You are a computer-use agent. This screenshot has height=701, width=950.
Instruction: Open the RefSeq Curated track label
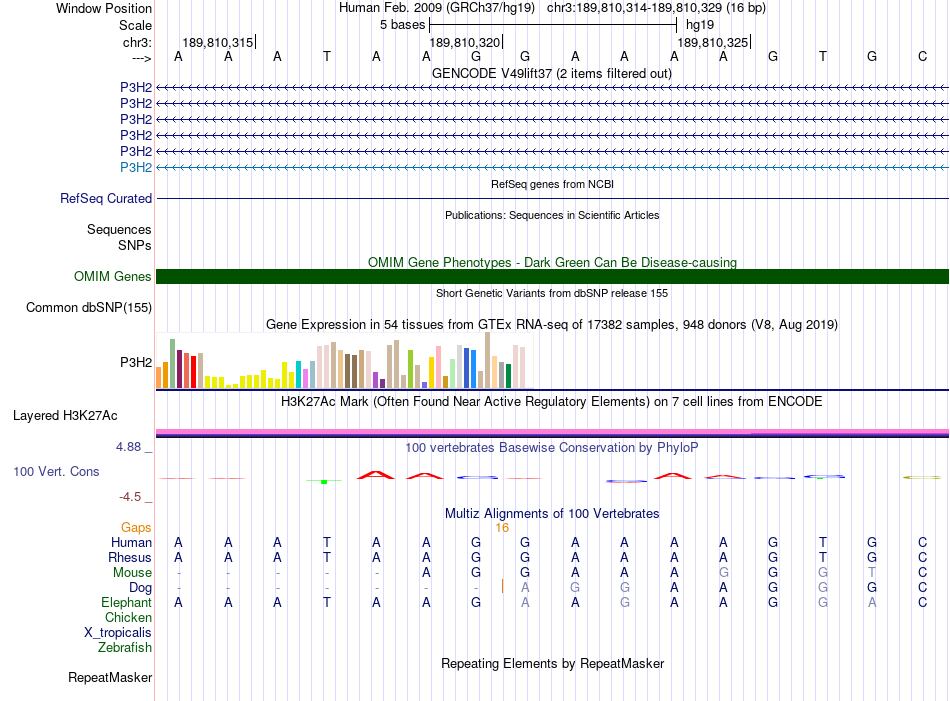[x=106, y=198]
